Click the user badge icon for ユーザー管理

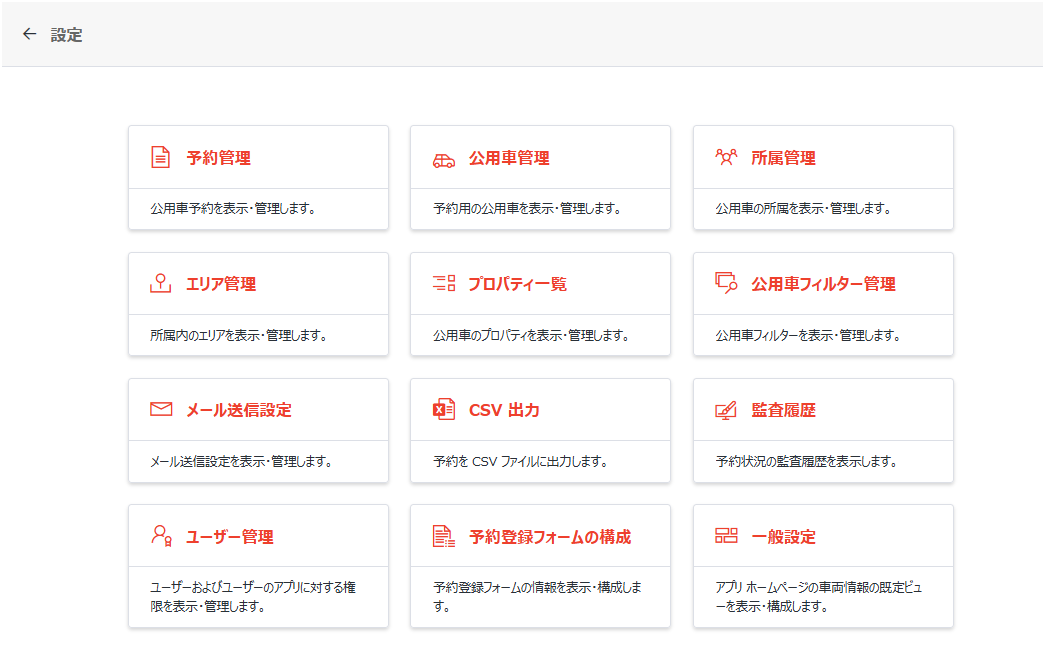(162, 535)
